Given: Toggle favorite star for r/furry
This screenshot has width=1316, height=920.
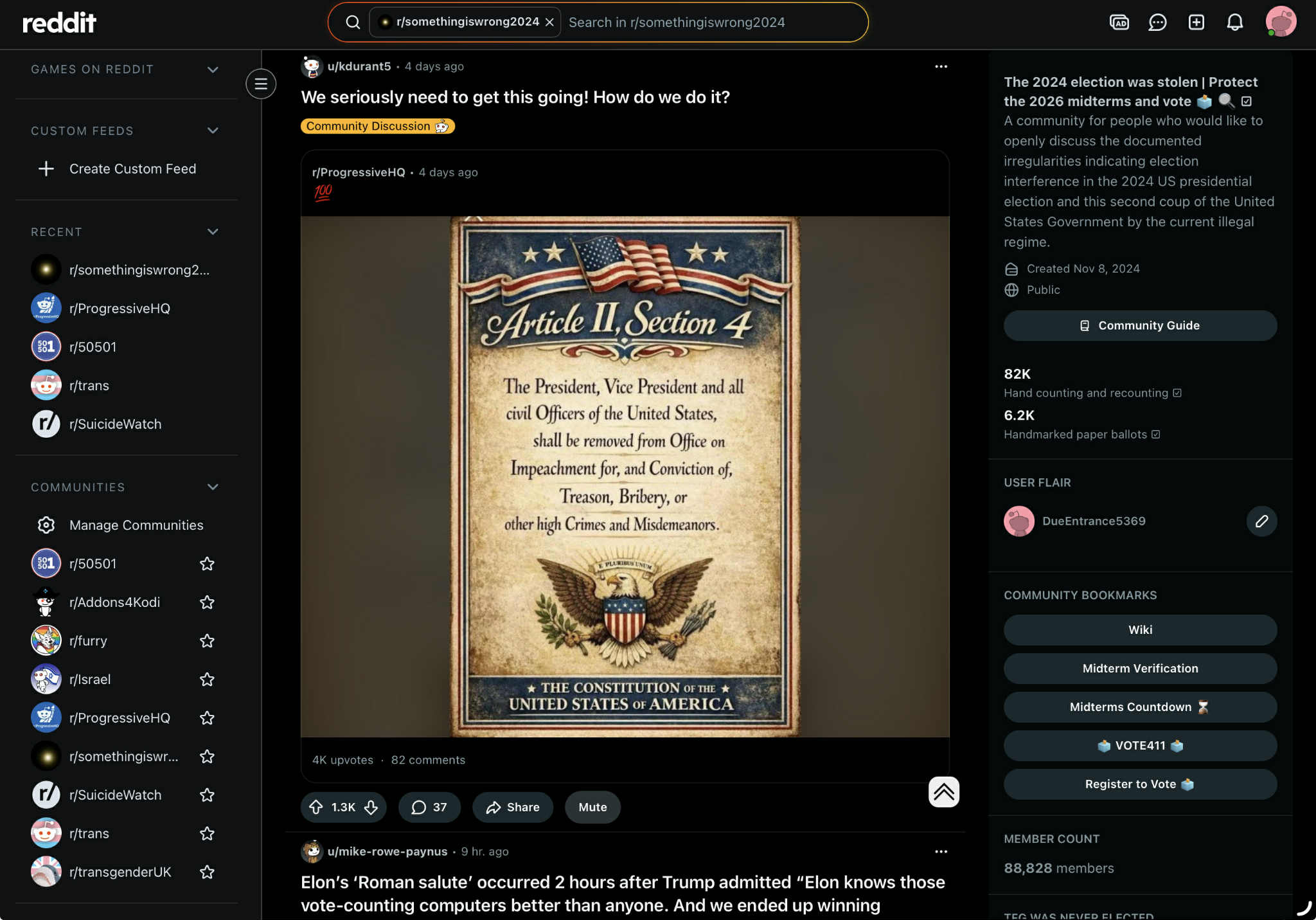Looking at the screenshot, I should pyautogui.click(x=207, y=641).
